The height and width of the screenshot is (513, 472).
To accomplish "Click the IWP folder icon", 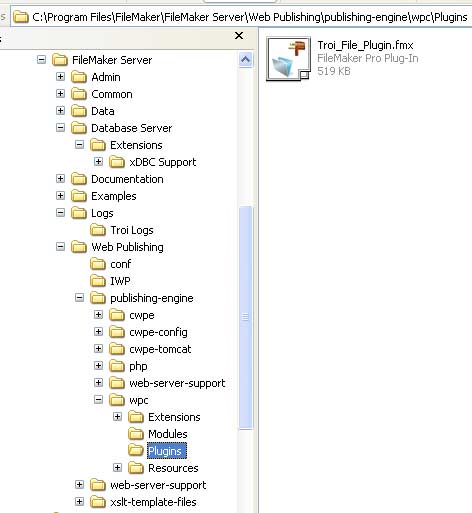I will click(x=98, y=281).
